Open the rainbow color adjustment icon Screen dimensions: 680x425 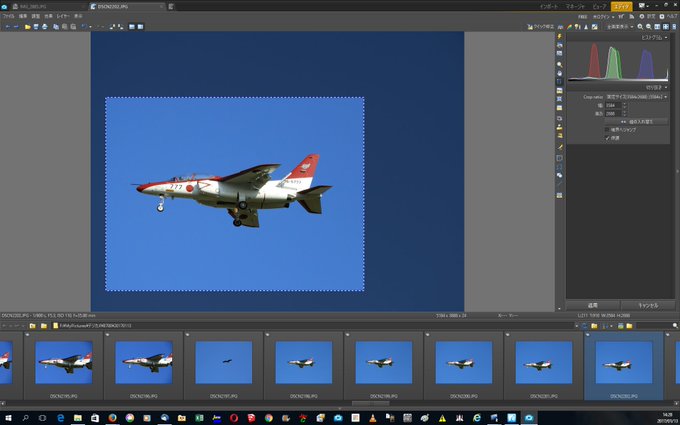pyautogui.click(x=569, y=27)
